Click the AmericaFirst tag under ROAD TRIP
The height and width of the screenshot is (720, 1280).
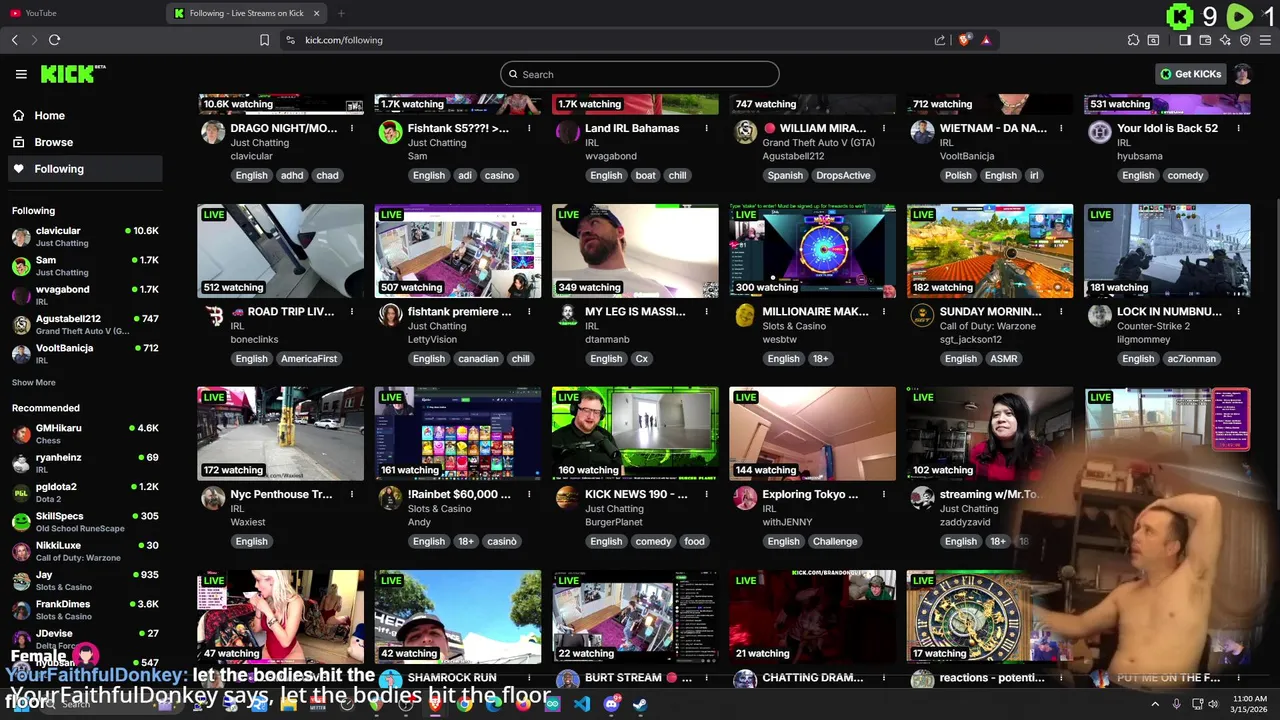point(309,358)
